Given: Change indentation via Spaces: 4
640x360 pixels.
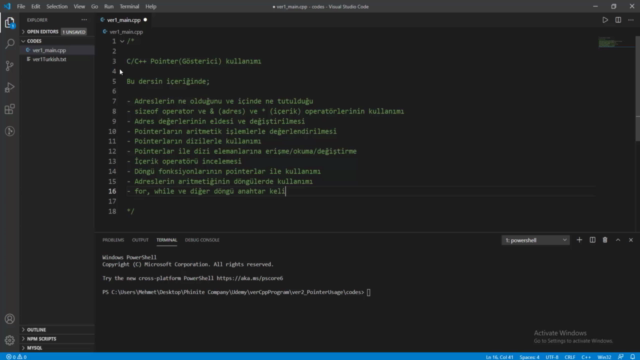Looking at the screenshot, I should tap(529, 357).
